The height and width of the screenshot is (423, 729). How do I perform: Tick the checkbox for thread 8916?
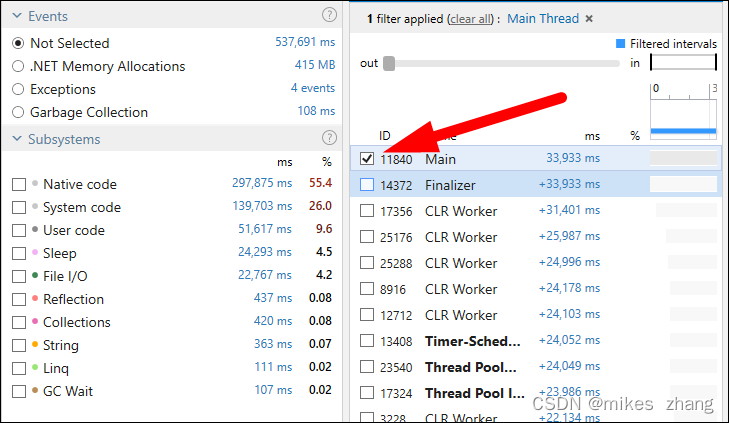click(x=367, y=289)
